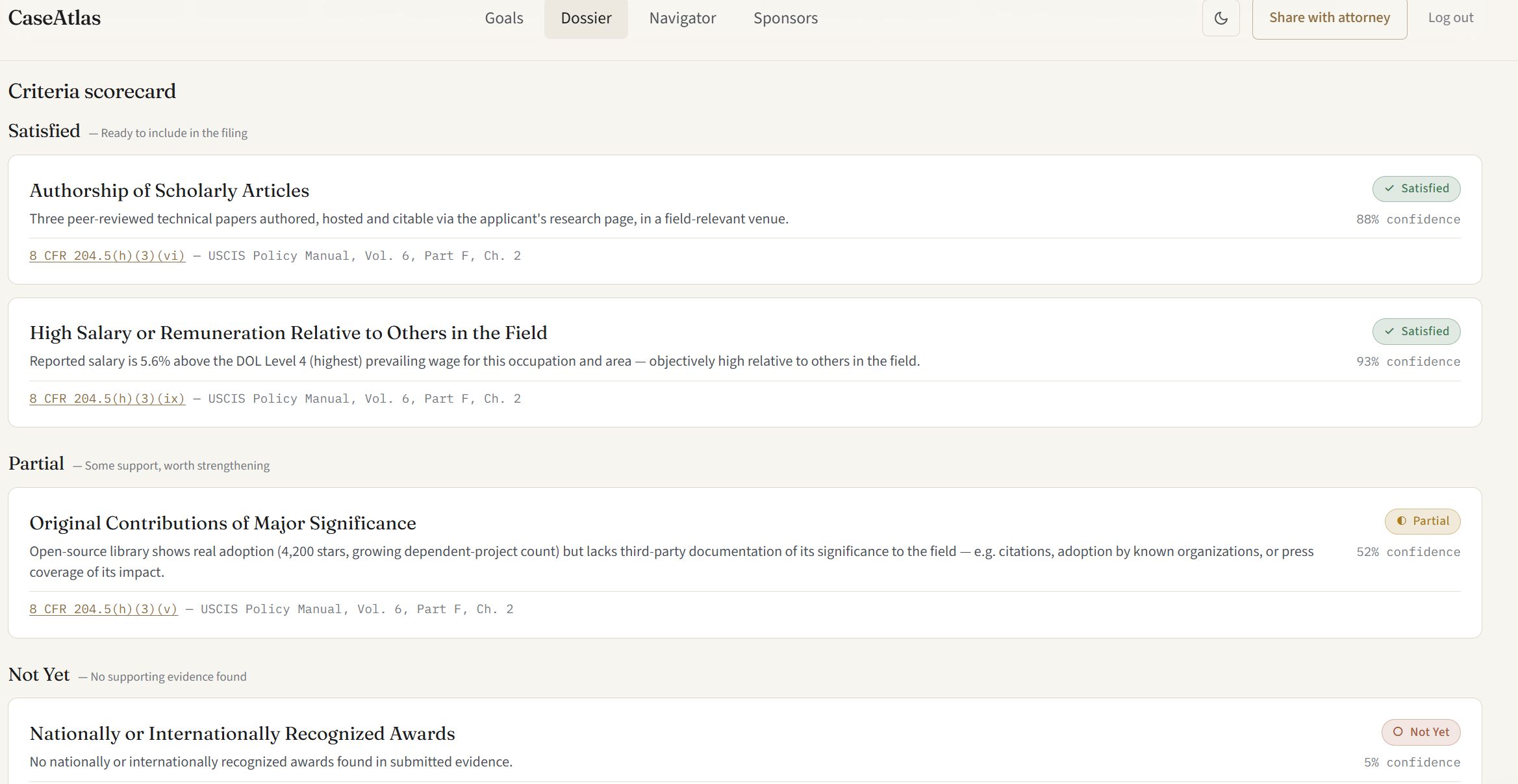Screen dimensions: 1518x784
Task: Select the Dossier tab
Action: tap(586, 18)
